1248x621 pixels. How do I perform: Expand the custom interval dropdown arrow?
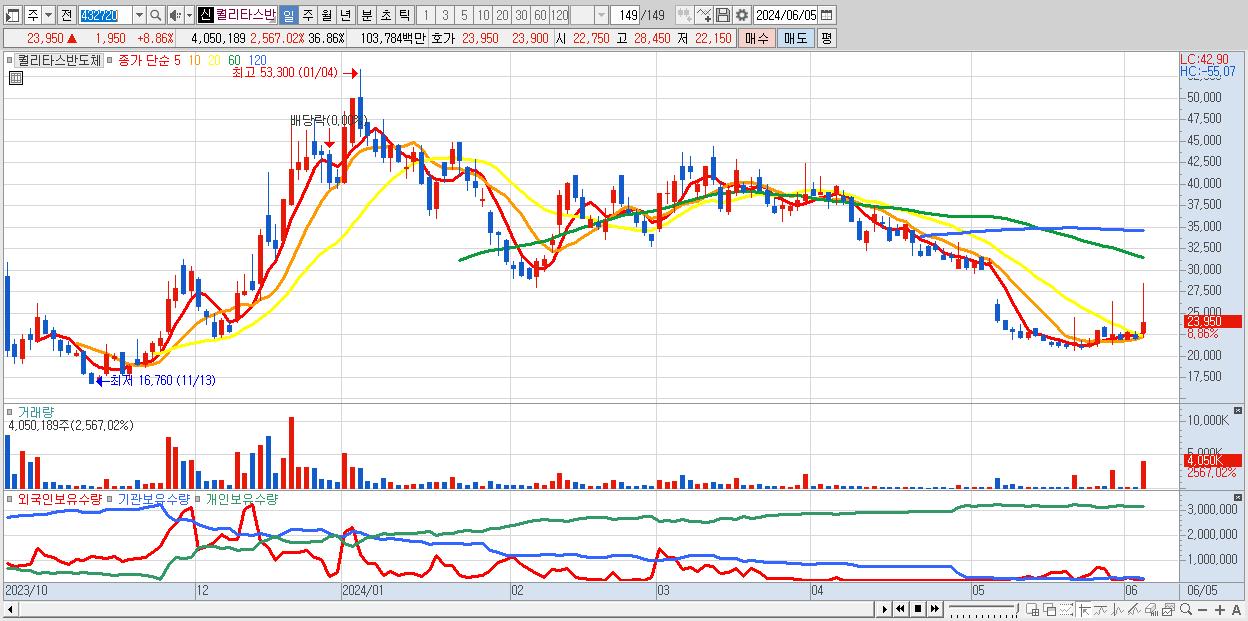pyautogui.click(x=601, y=15)
